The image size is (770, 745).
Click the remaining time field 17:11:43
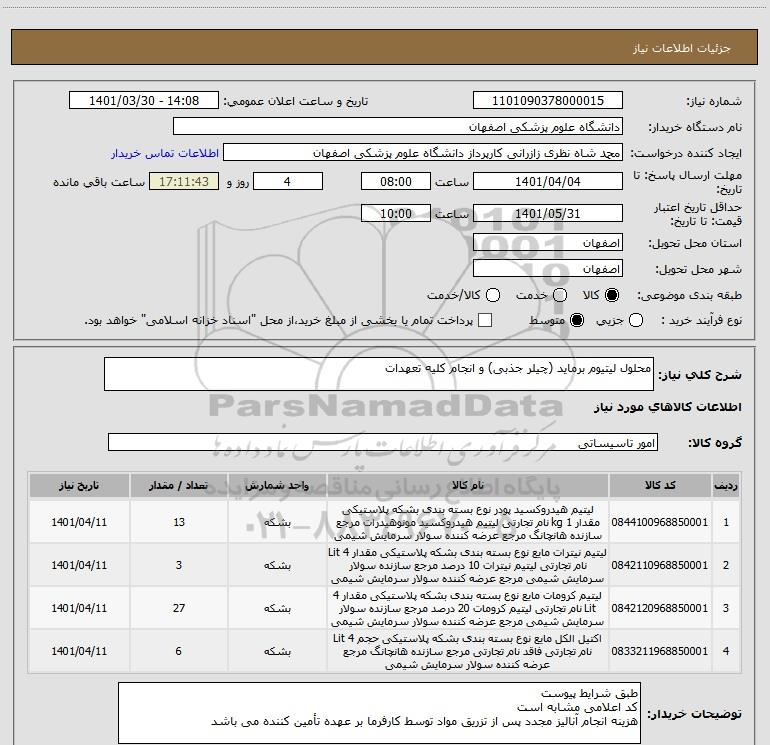click(x=184, y=182)
